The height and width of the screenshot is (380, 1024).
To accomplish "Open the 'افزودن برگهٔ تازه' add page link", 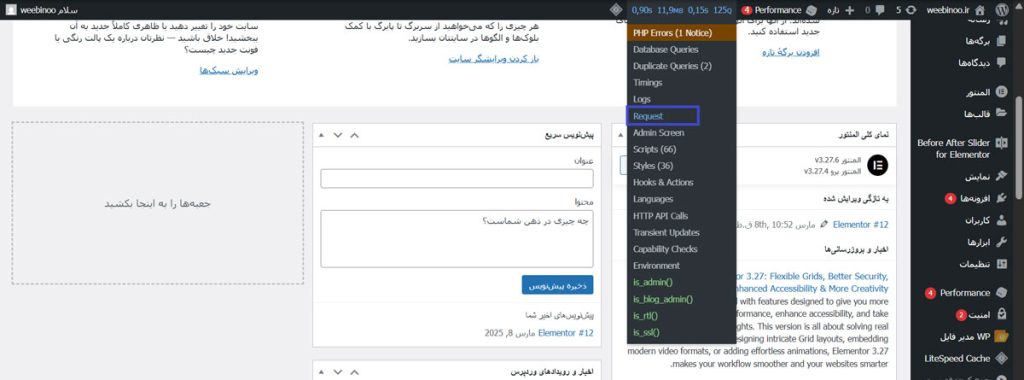I will (x=790, y=52).
